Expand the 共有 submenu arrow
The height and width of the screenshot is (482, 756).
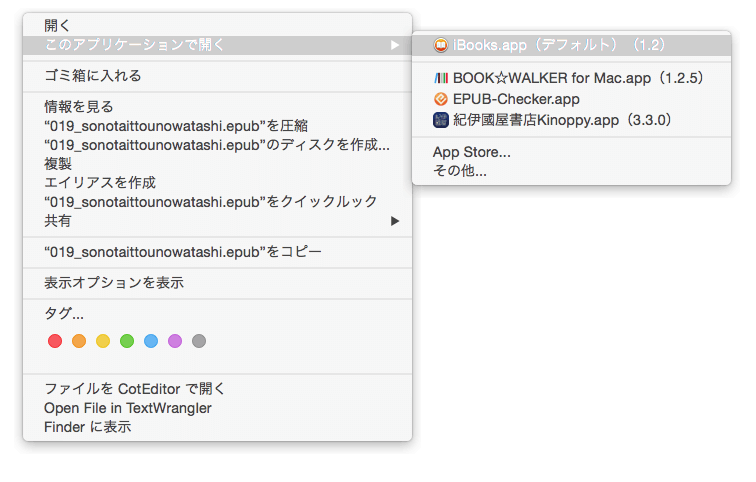click(395, 221)
